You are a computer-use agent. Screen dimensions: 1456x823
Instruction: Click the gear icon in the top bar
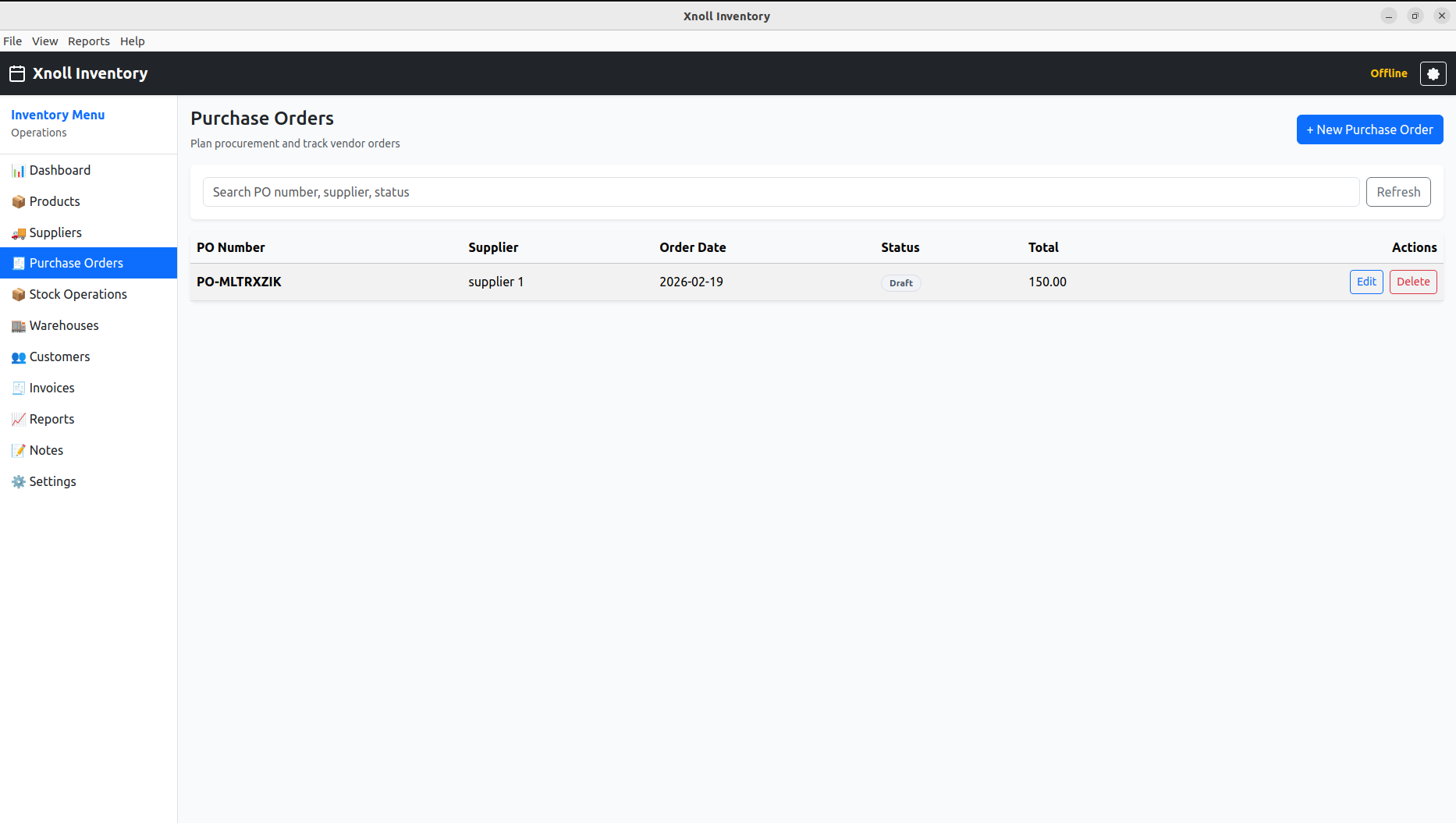pos(1433,73)
